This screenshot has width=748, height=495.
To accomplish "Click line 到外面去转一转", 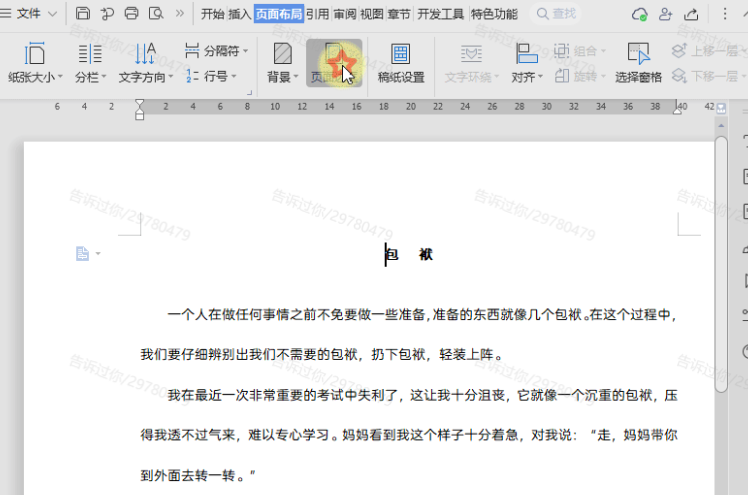I will pyautogui.click(x=198, y=475).
